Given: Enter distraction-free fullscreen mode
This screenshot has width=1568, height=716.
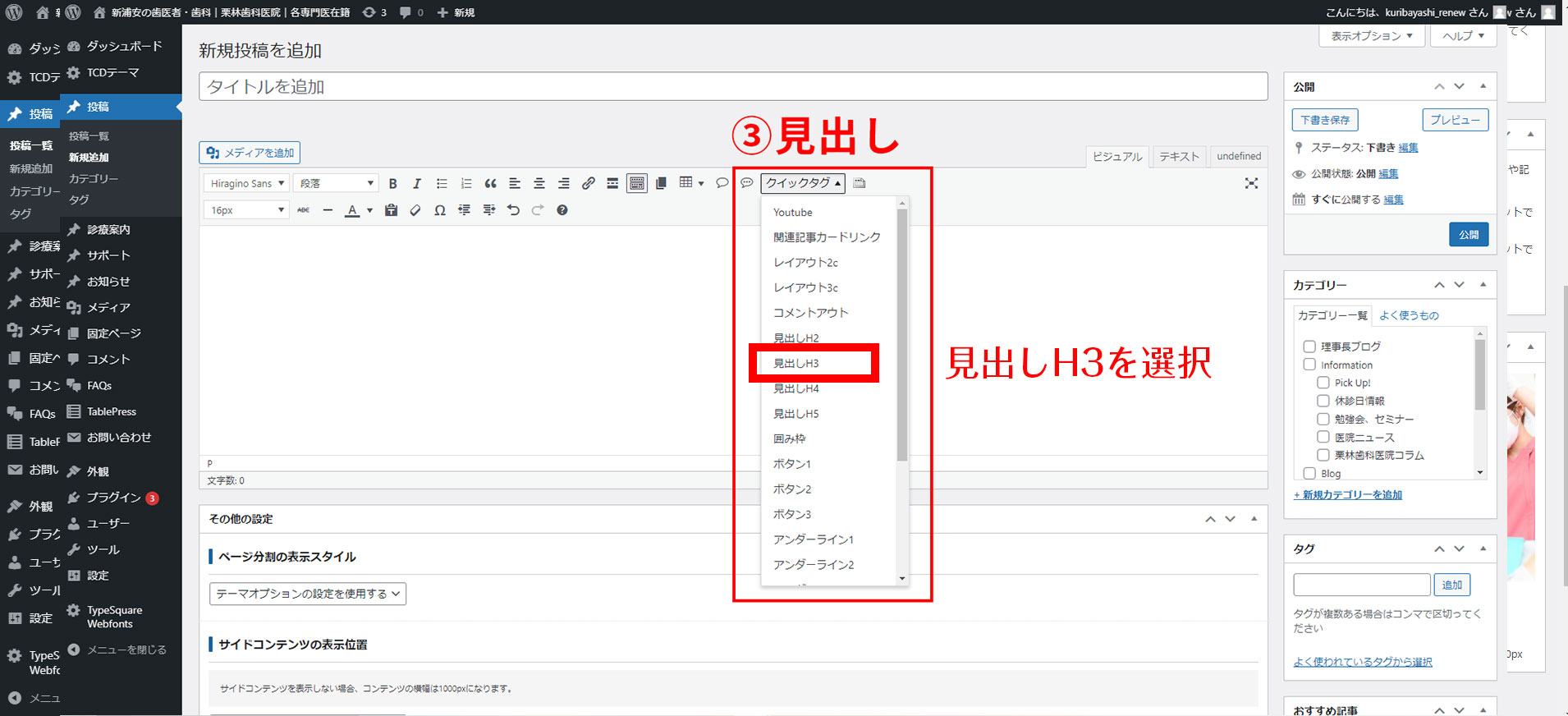Looking at the screenshot, I should coord(1251,184).
